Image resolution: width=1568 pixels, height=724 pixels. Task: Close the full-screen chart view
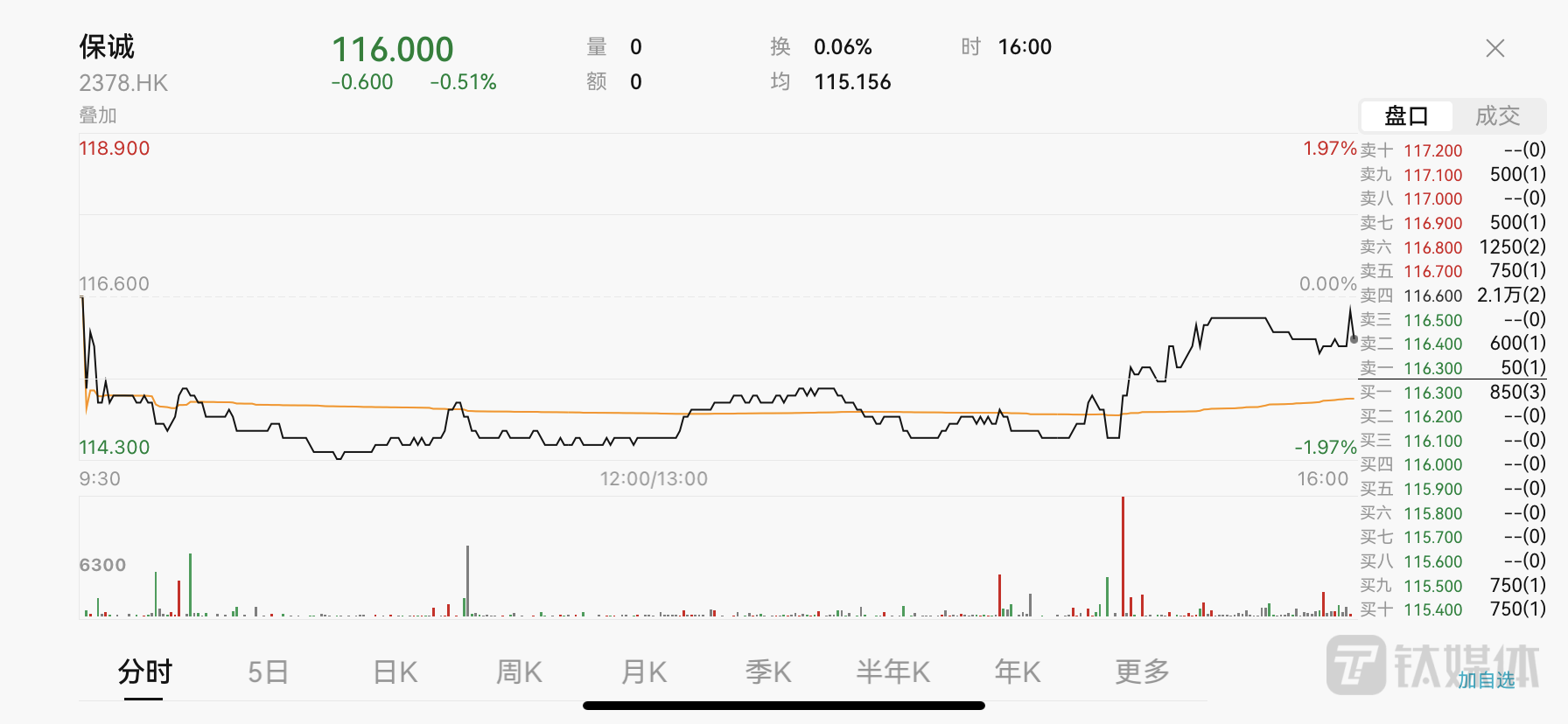(1494, 48)
